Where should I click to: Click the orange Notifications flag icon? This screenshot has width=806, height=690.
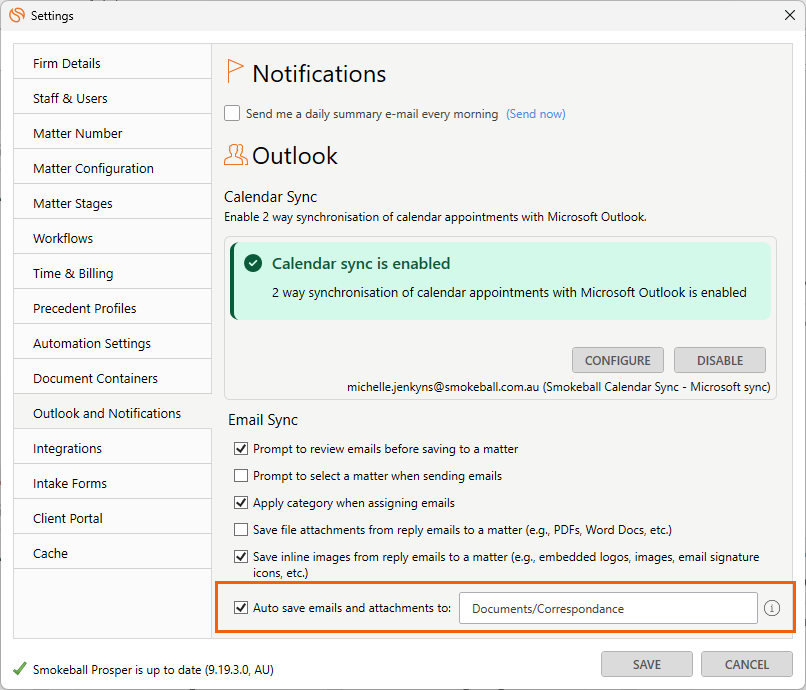click(234, 71)
